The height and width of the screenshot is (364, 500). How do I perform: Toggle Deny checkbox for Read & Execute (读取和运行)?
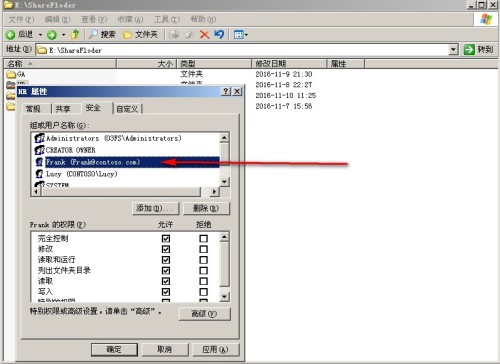[x=203, y=260]
